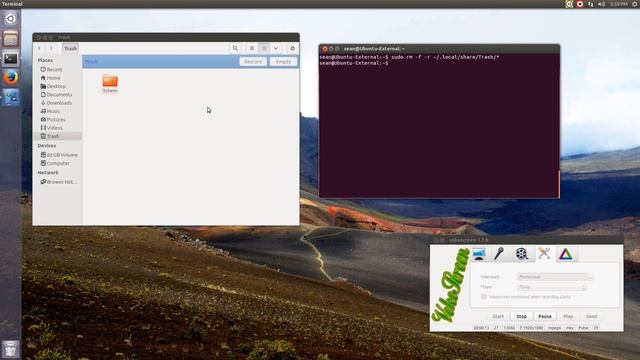Click the vokoscreen tray indicator in top panel

pyautogui.click(x=569, y=4)
